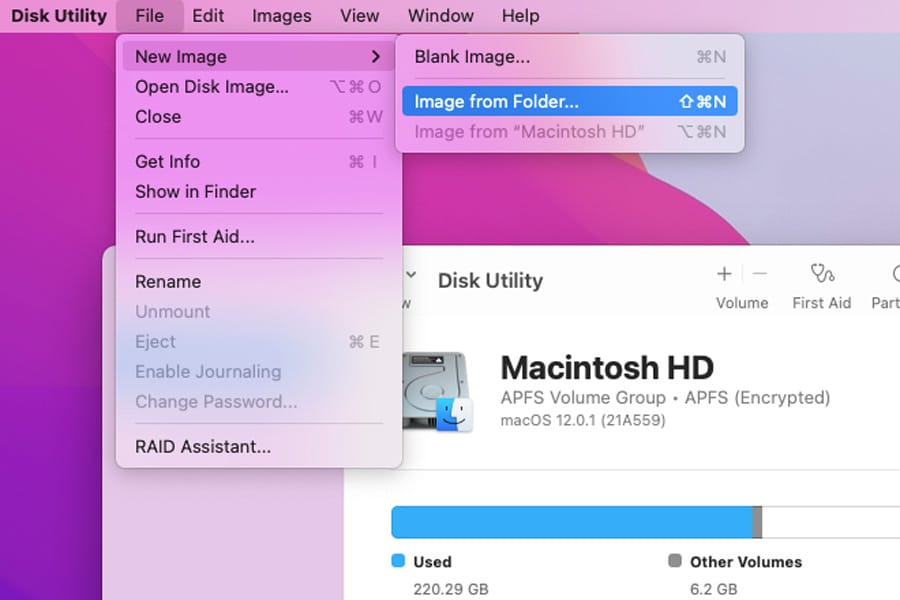The image size is (900, 600).
Task: Expand New Image submenu arrow
Action: pyautogui.click(x=376, y=56)
